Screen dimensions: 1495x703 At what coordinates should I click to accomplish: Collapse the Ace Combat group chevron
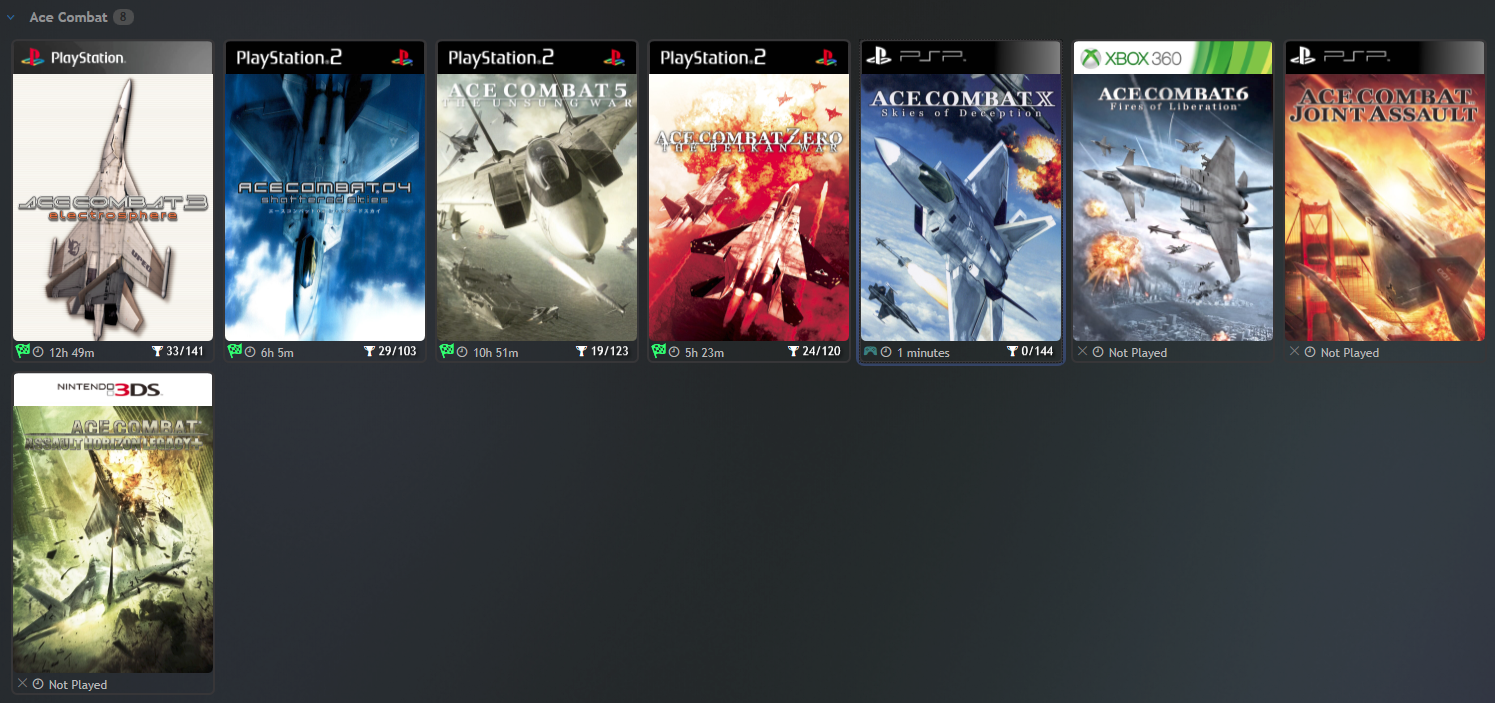[11, 17]
